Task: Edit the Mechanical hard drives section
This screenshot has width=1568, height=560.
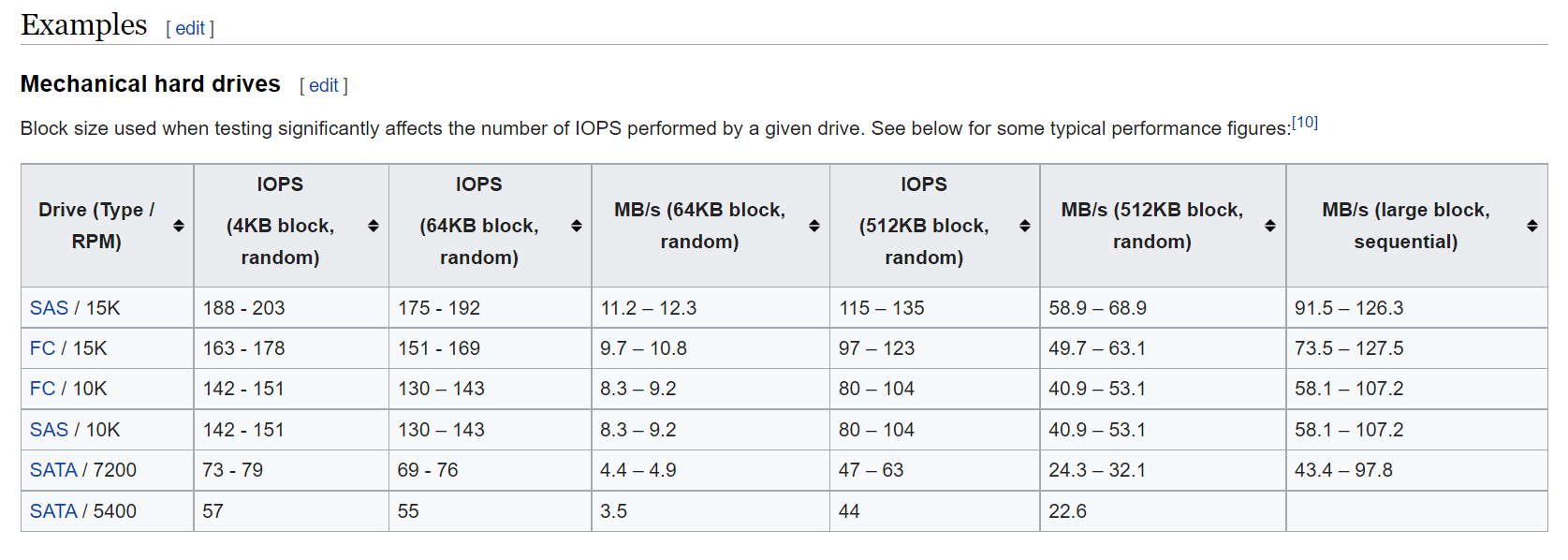Action: pyautogui.click(x=323, y=85)
